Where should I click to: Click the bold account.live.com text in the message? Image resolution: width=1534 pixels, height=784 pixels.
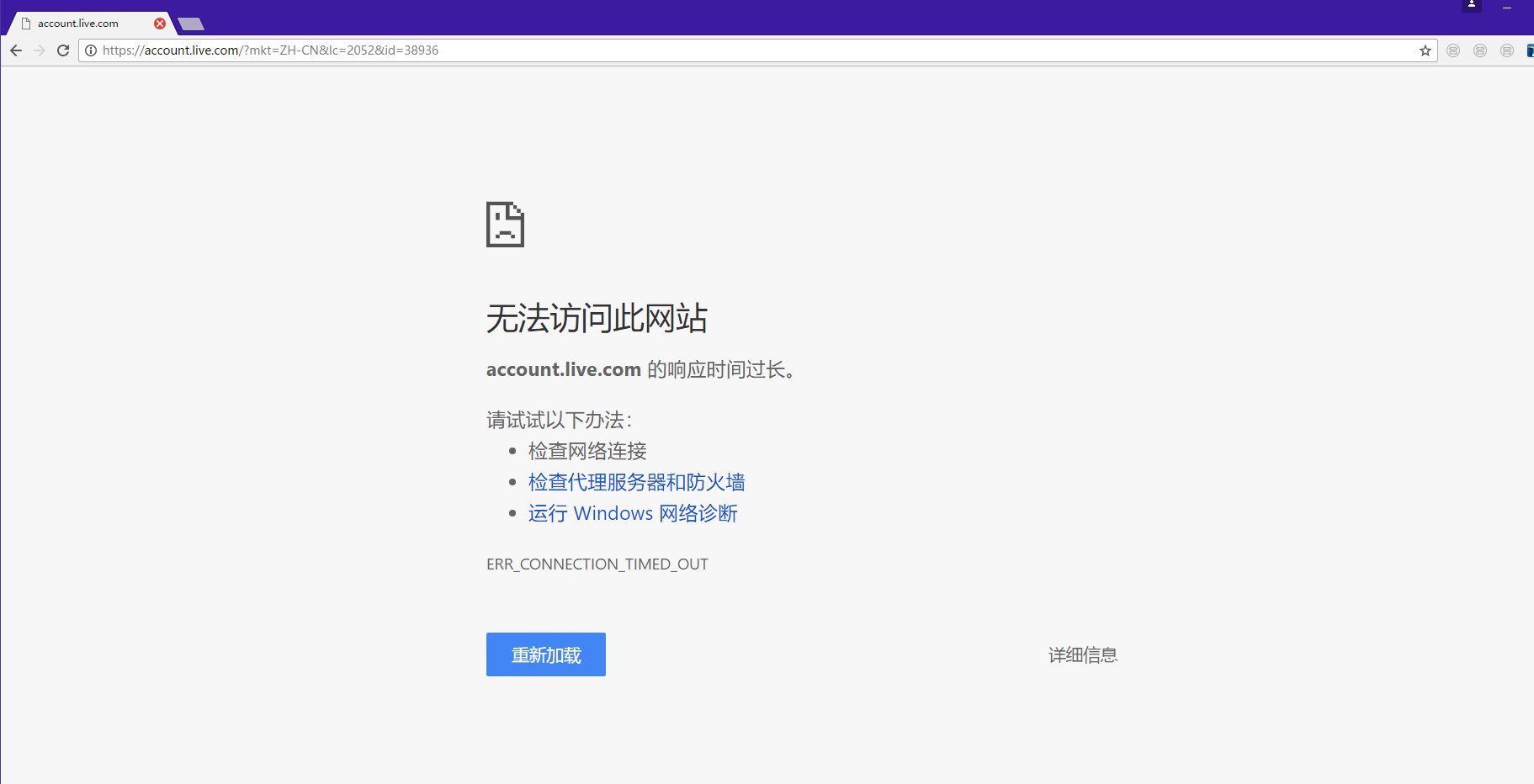click(564, 369)
